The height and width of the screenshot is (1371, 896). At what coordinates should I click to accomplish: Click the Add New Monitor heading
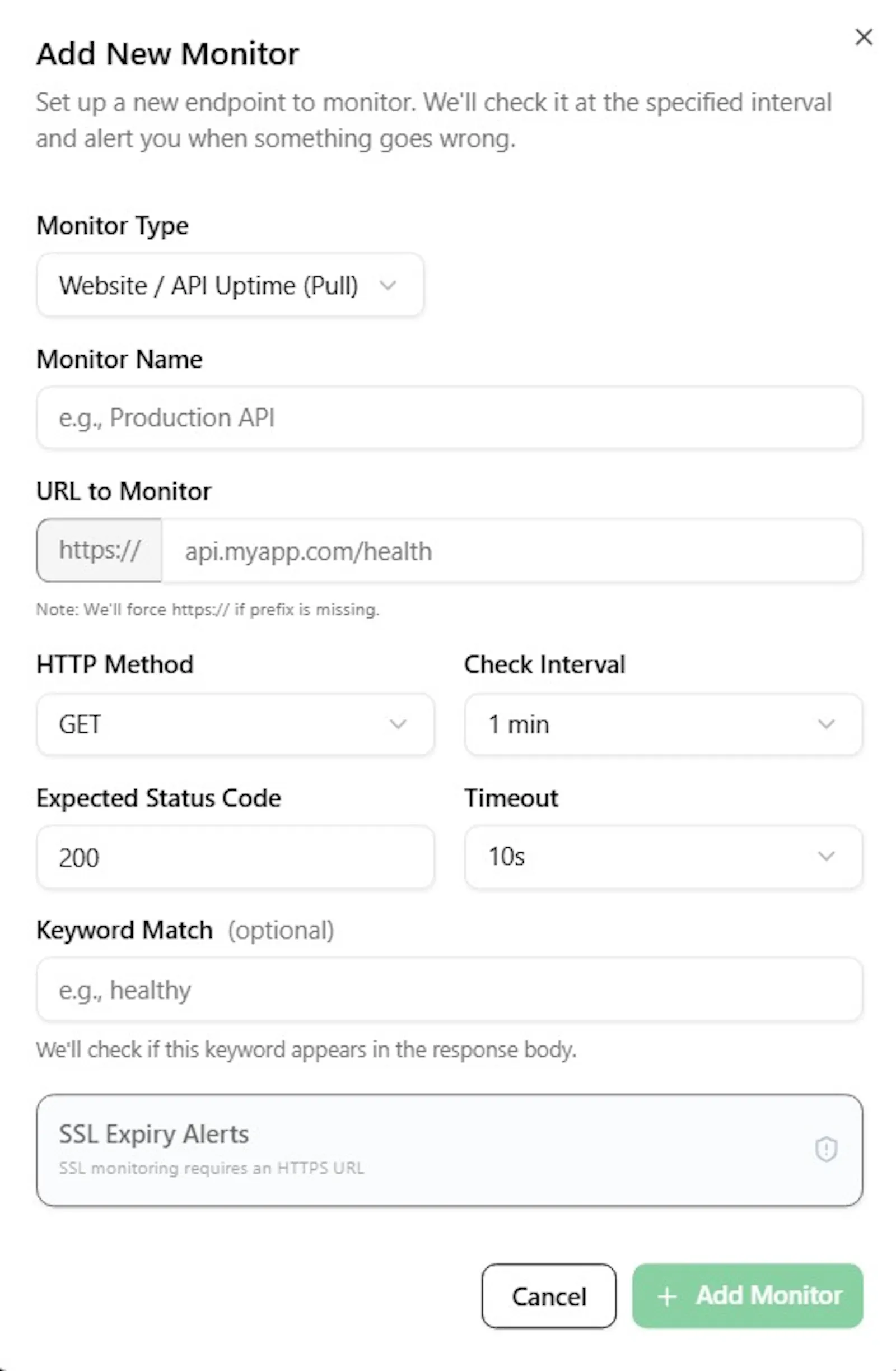167,54
